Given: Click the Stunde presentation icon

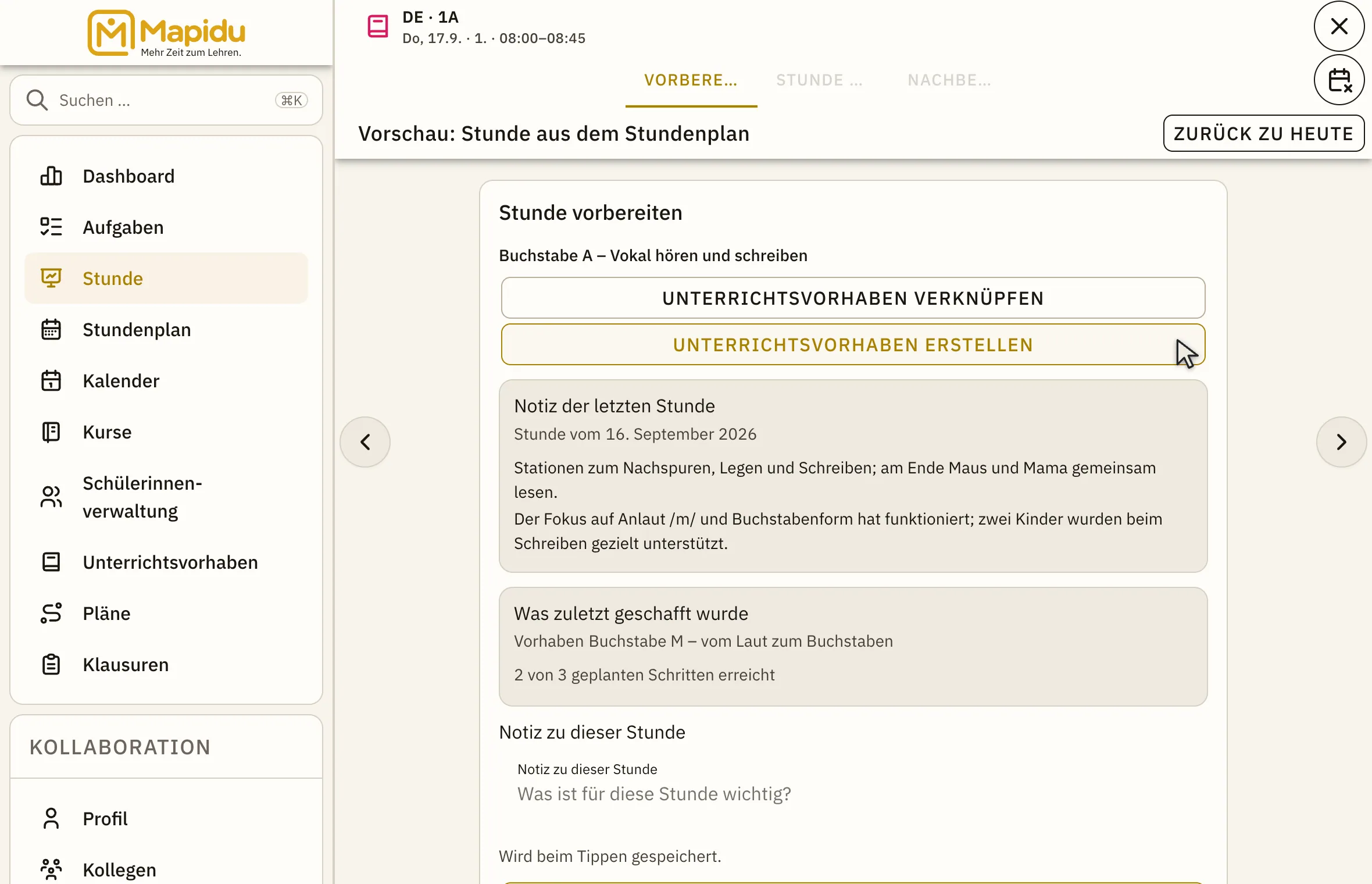Looking at the screenshot, I should pos(51,278).
